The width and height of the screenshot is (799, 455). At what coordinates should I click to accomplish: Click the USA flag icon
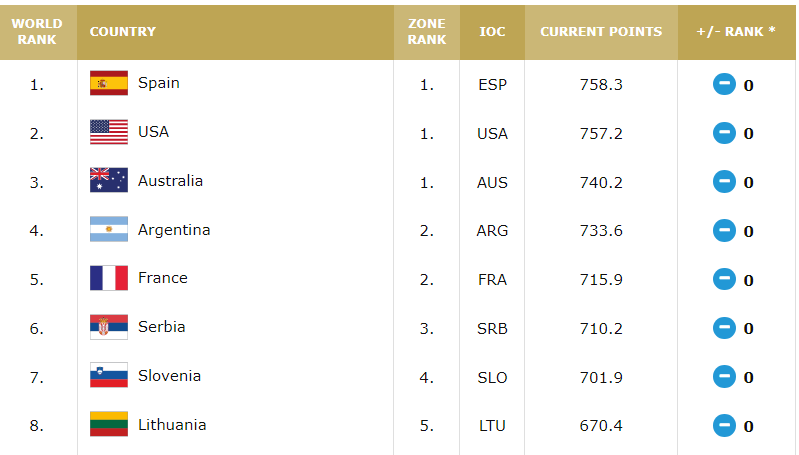109,132
